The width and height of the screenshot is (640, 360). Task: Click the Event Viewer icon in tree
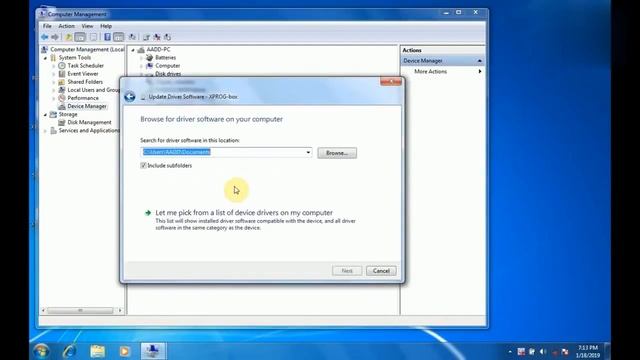click(x=62, y=74)
